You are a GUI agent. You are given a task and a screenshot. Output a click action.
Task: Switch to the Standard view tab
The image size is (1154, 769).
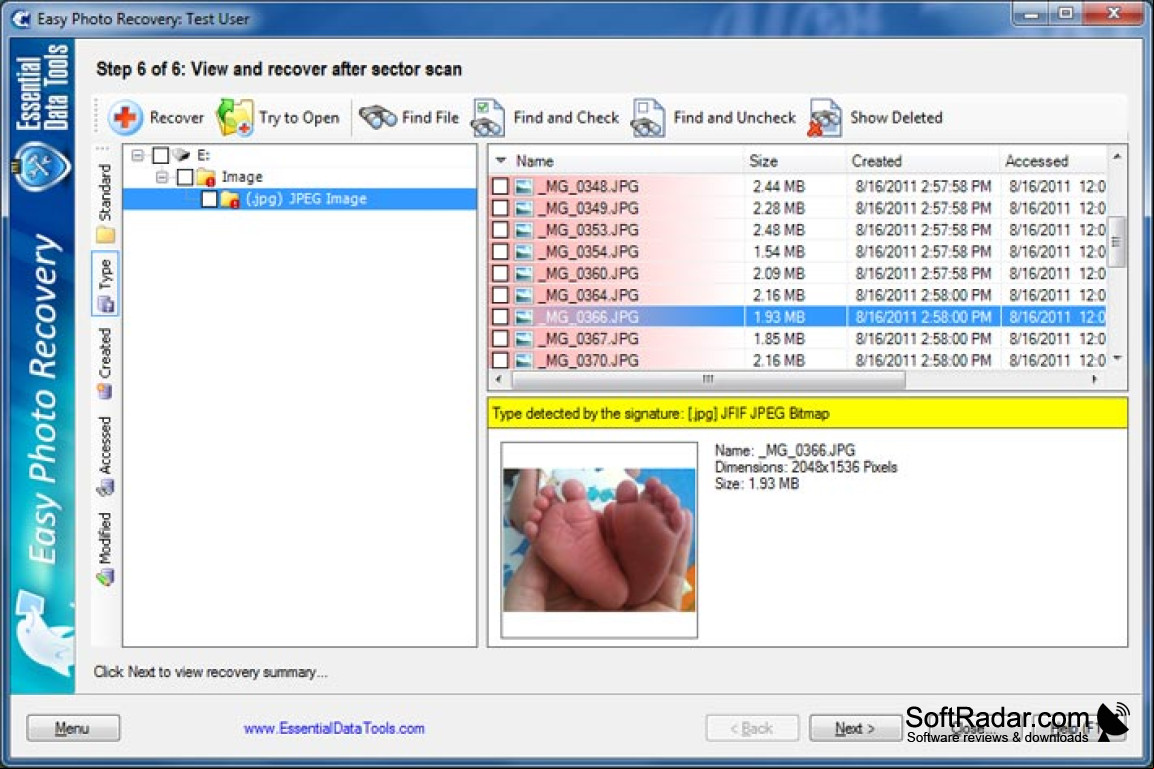(x=105, y=204)
